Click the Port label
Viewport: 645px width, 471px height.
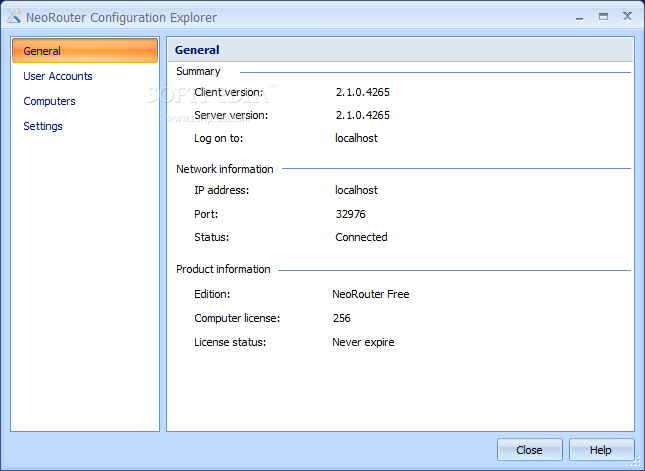click(206, 214)
